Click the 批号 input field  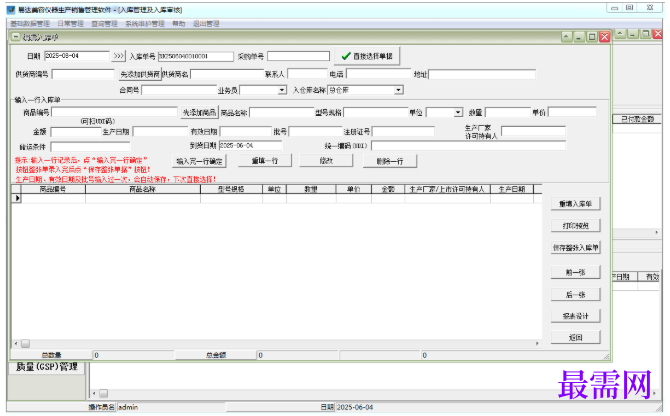tap(316, 132)
